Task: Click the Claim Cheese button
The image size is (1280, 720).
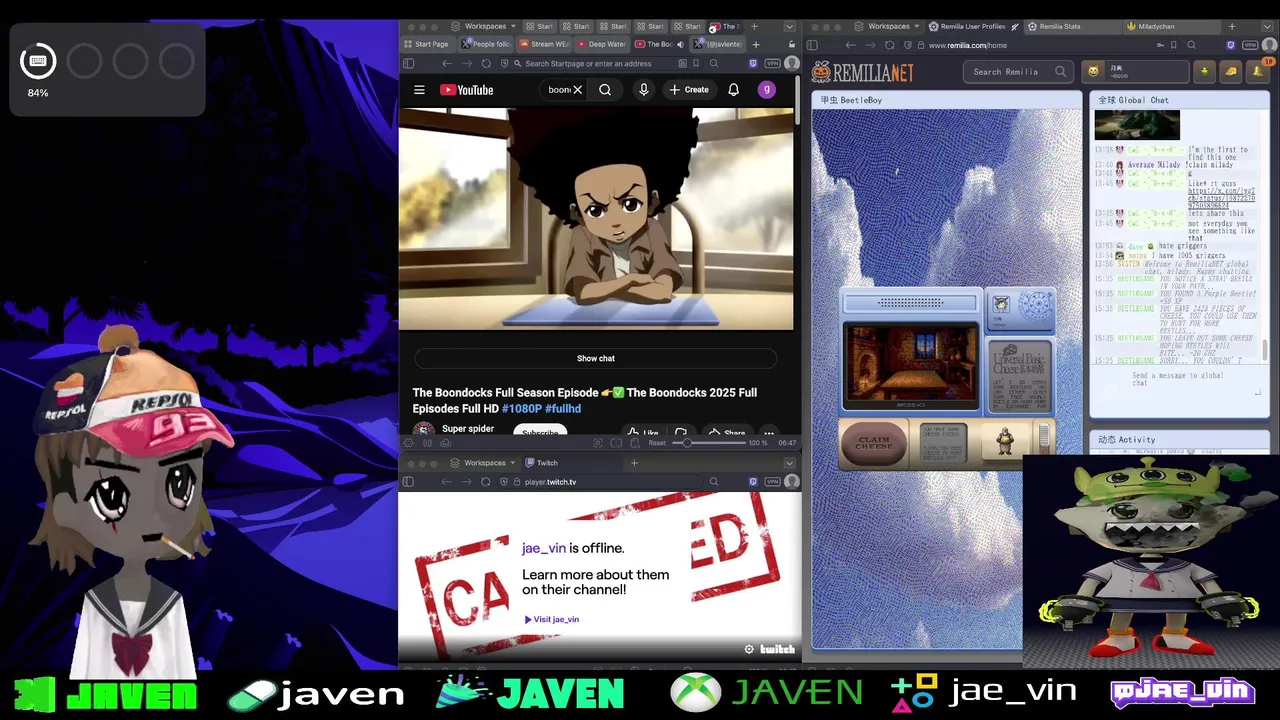Action: coord(874,443)
